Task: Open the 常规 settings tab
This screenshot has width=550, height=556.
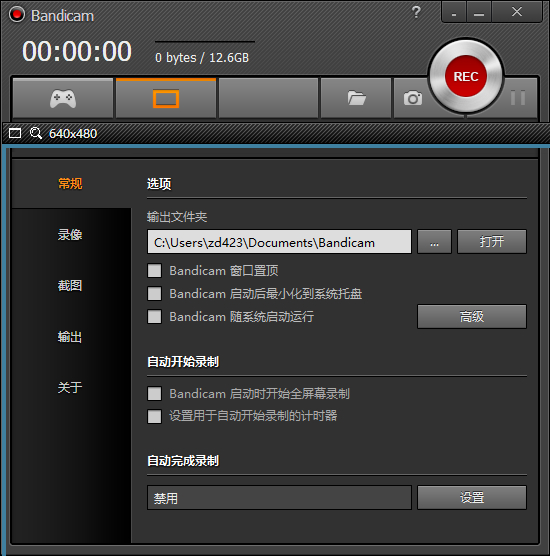Action: [70, 184]
